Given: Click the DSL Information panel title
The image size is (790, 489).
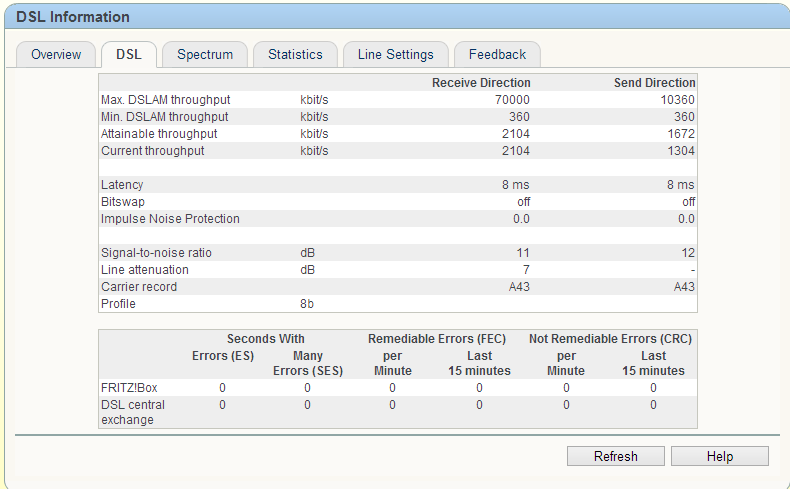Looking at the screenshot, I should (73, 17).
